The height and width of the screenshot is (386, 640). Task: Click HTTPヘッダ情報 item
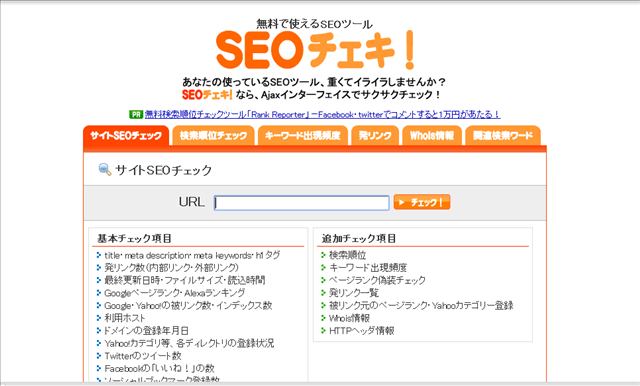click(x=362, y=331)
